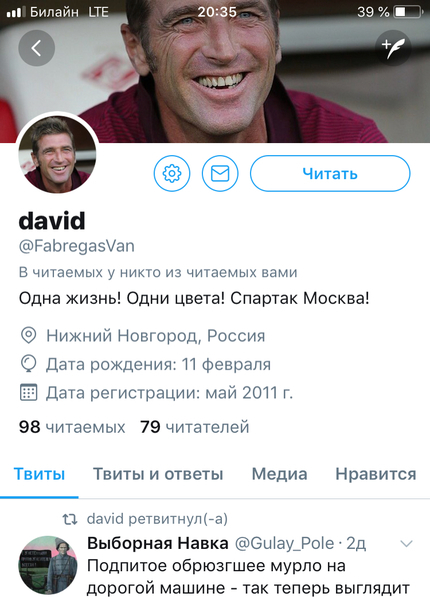Open david's round profile picture
Image resolution: width=430 pixels, height=597 pixels.
tap(57, 154)
